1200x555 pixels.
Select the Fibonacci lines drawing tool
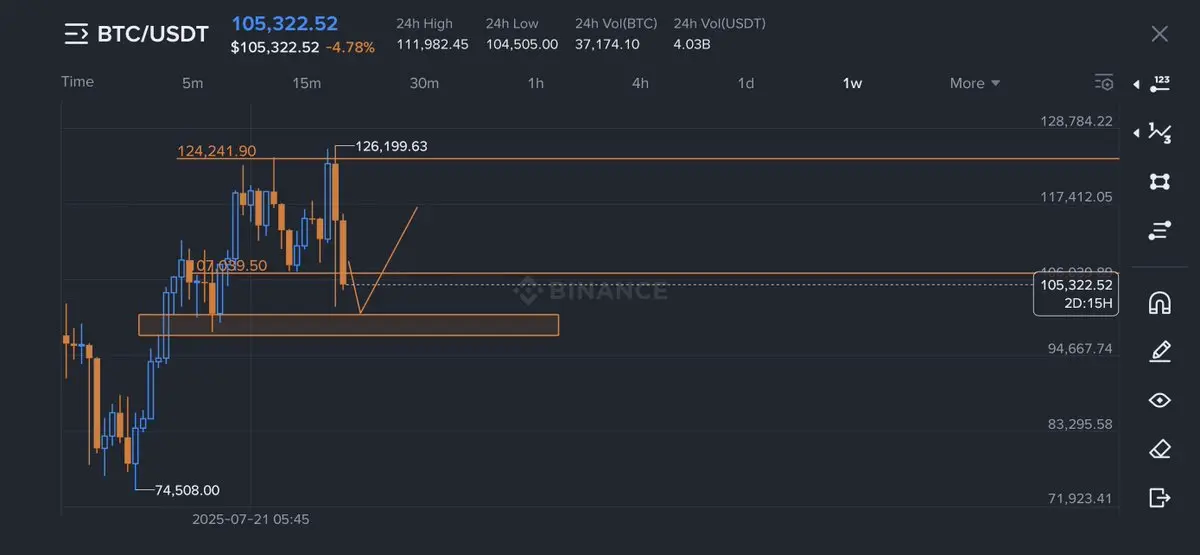pyautogui.click(x=1160, y=231)
